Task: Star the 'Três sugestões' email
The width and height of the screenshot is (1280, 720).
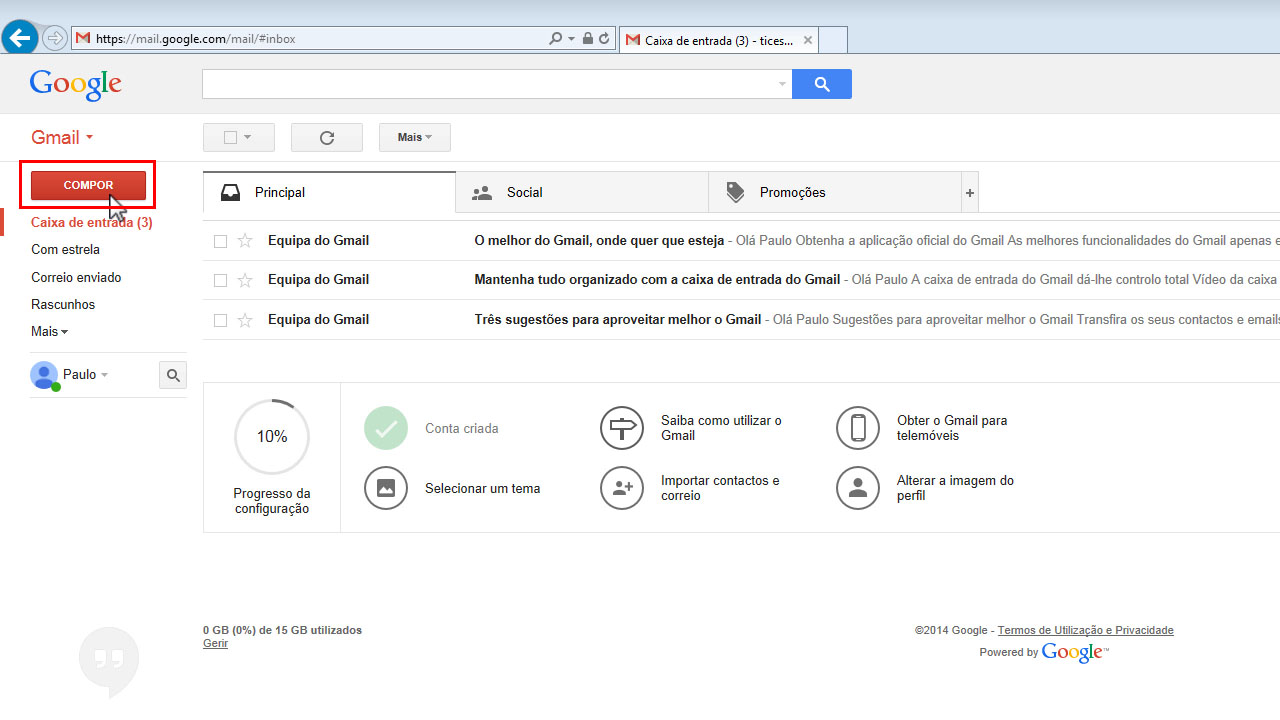Action: coord(245,320)
